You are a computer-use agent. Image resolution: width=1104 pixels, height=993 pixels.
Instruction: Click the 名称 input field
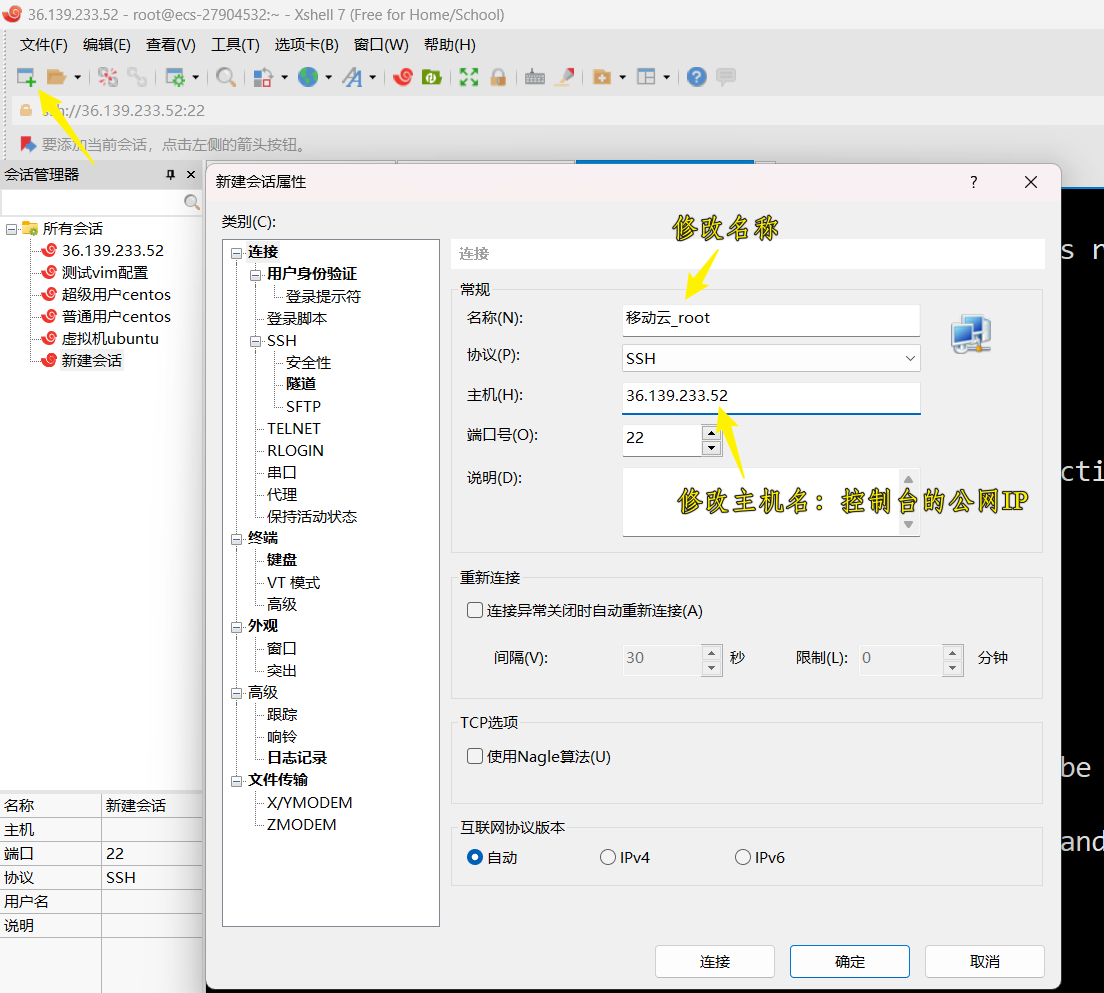pos(771,319)
